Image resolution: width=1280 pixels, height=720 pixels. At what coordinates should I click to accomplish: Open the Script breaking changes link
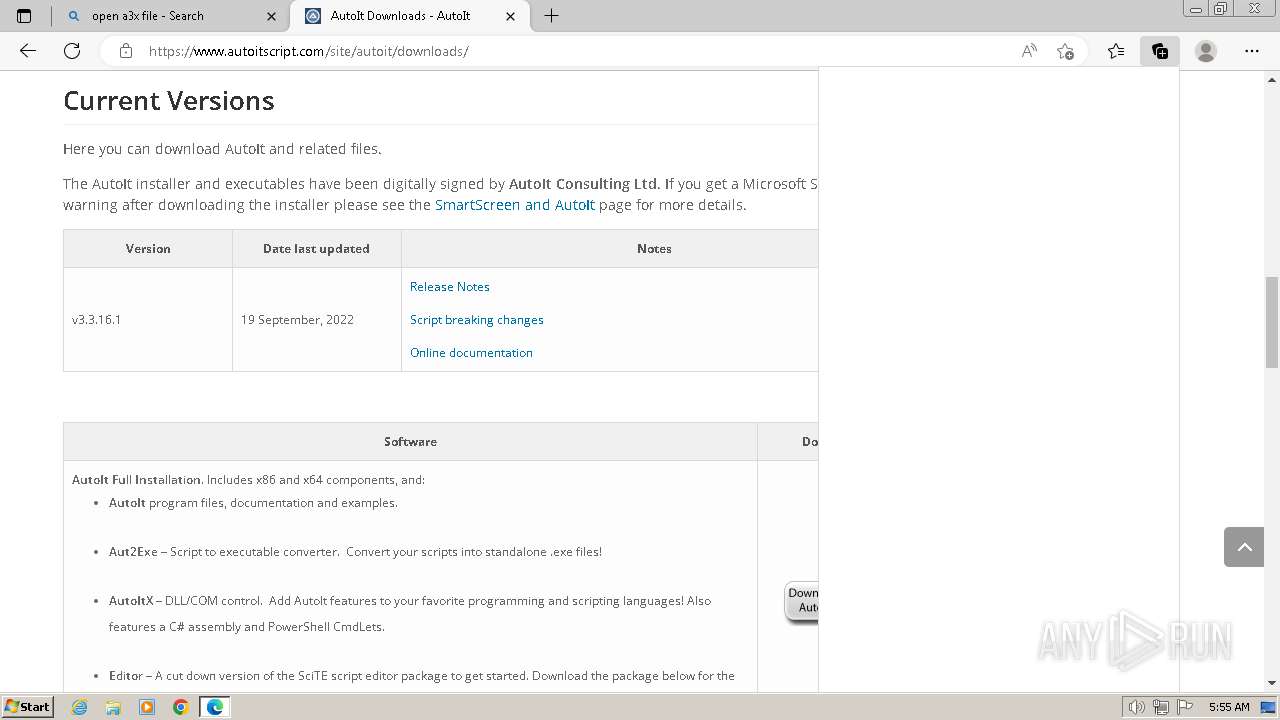tap(477, 320)
